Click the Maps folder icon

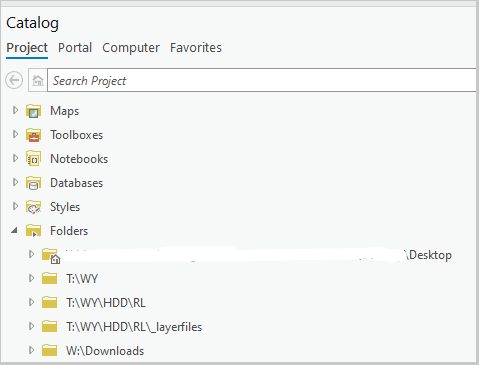[33, 111]
